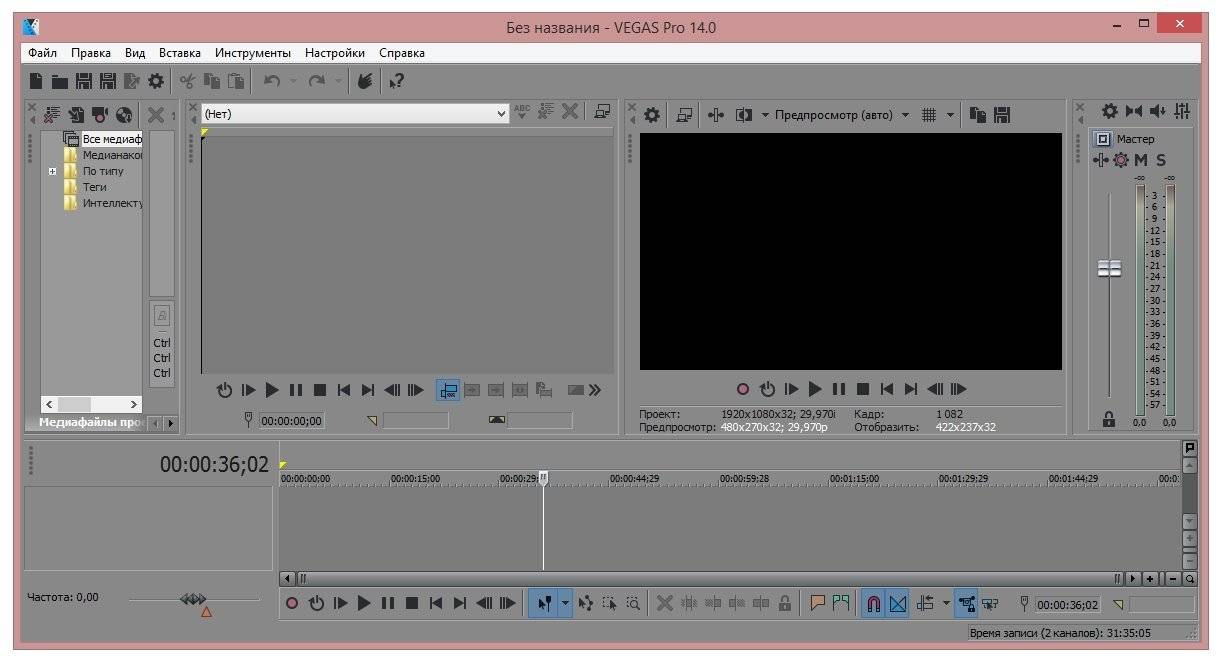Insert Region icon in timeline toolbar
The height and width of the screenshot is (669, 1226).
click(x=841, y=603)
